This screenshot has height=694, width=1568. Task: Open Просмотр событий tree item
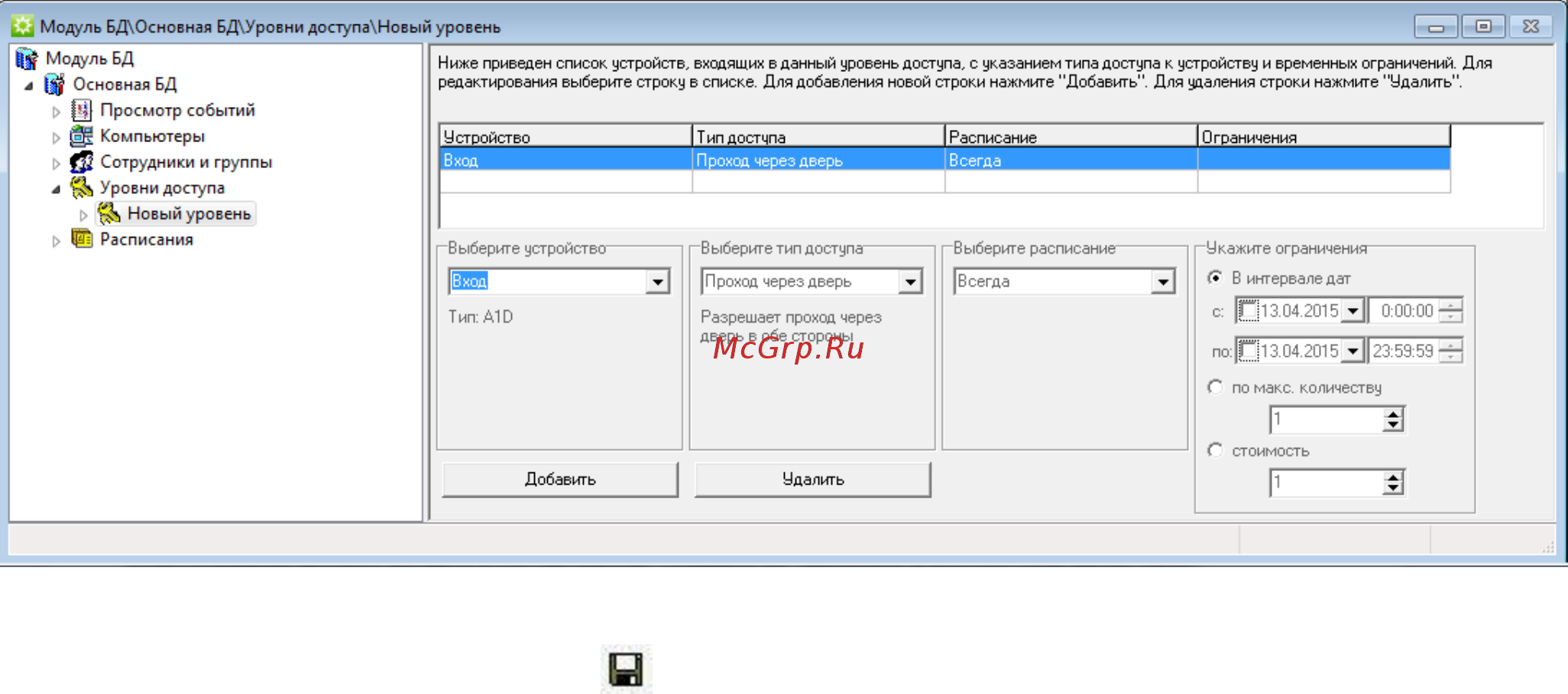pos(177,110)
